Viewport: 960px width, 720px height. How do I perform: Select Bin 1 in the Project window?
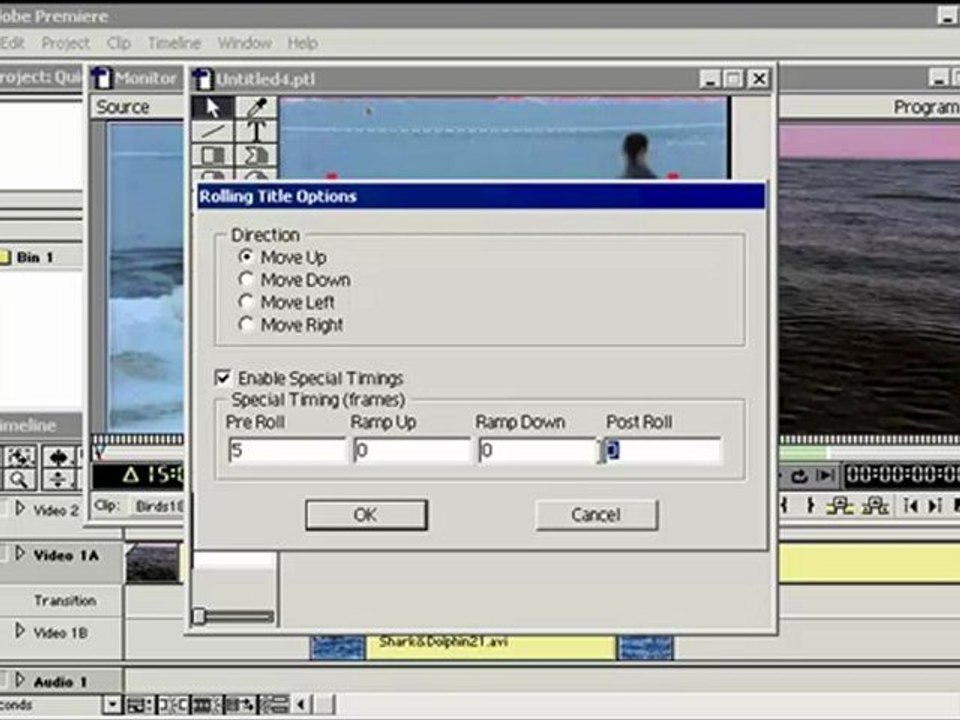point(34,257)
